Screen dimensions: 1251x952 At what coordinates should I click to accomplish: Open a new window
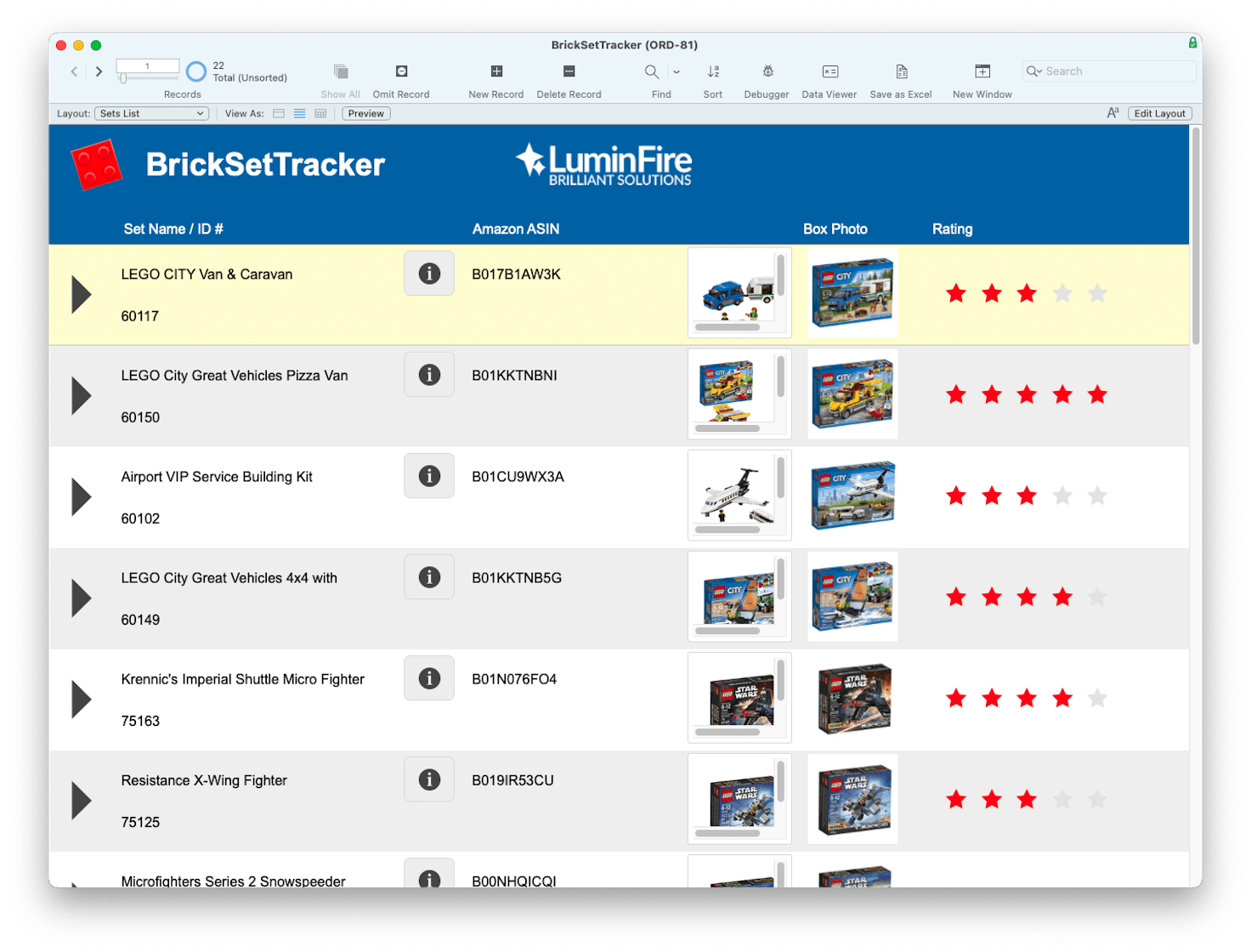pos(982,71)
